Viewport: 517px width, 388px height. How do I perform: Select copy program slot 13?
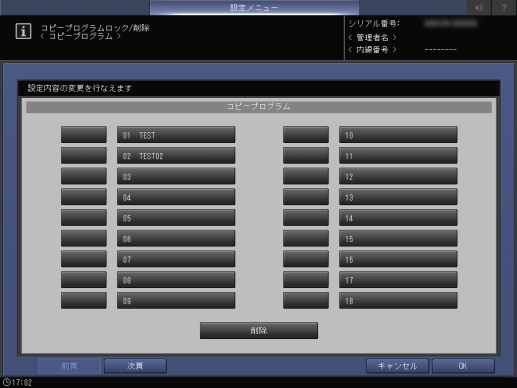398,197
